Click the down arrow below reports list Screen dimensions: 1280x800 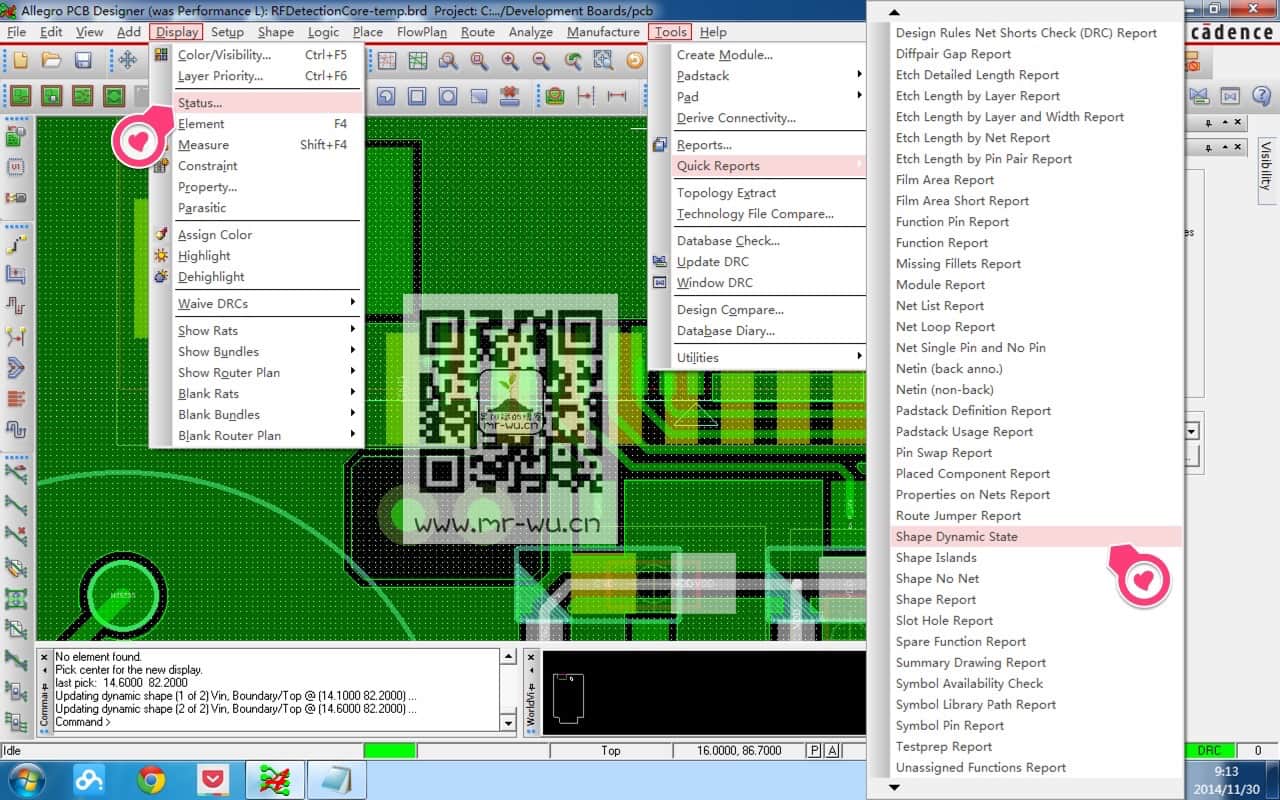[895, 788]
